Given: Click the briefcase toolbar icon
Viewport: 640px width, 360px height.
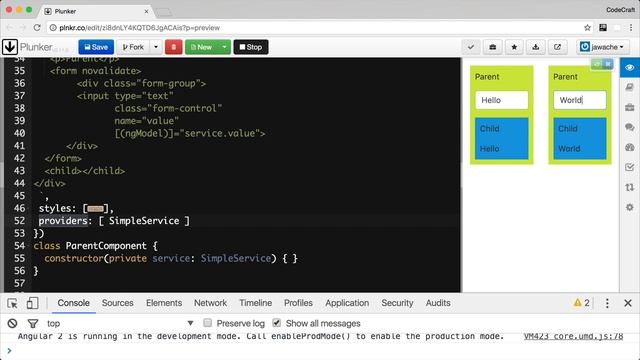Looking at the screenshot, I should pos(493,47).
